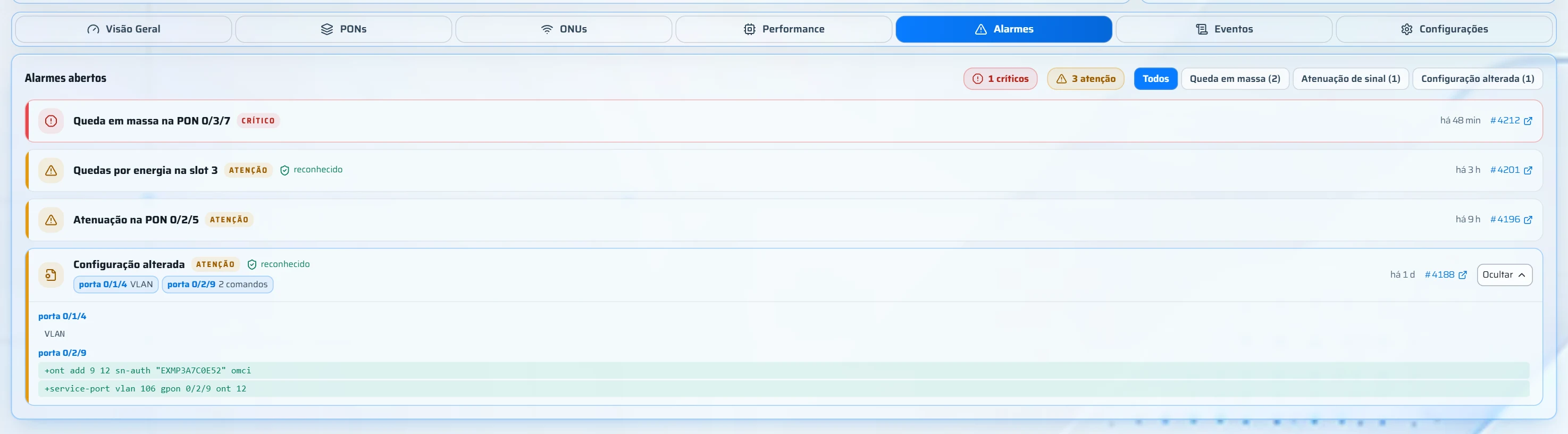Click the warning triangle icon for slot 3 alarm
The width and height of the screenshot is (1568, 434).
[x=51, y=170]
